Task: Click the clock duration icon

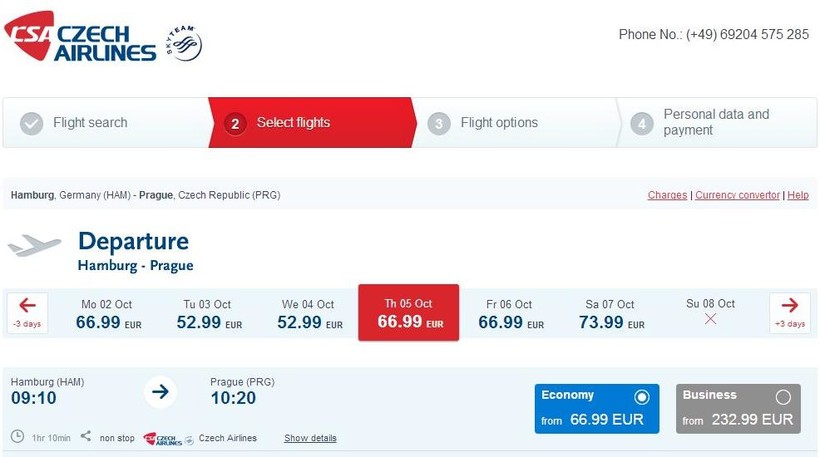Action: (x=17, y=437)
